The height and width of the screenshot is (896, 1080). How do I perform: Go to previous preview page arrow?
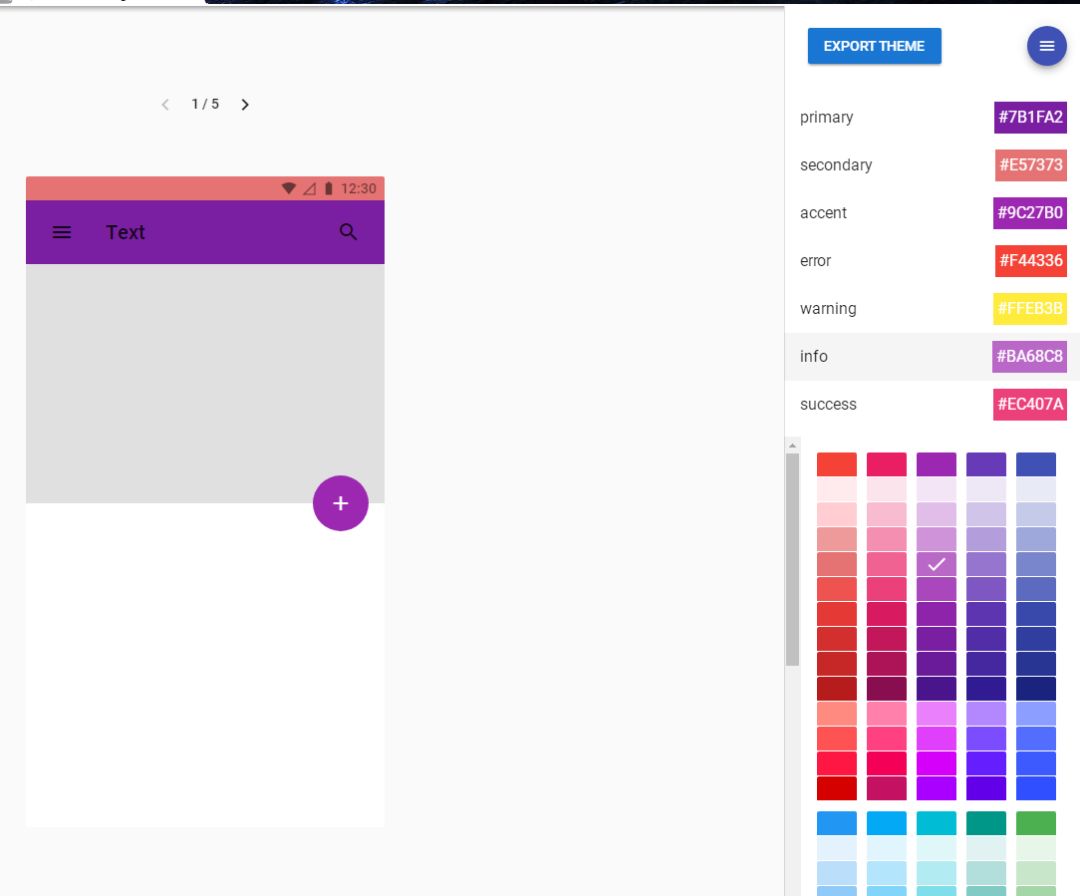click(165, 105)
